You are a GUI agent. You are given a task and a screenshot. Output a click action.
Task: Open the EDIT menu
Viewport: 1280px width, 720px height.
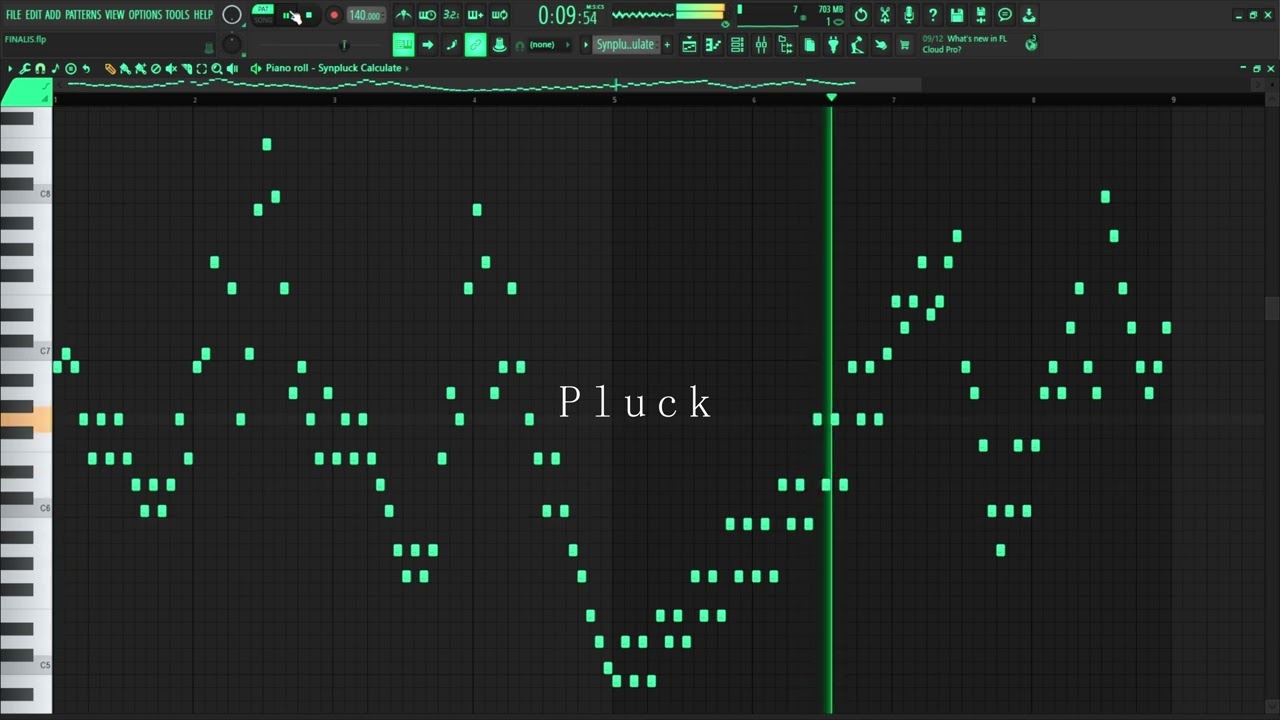pos(34,15)
